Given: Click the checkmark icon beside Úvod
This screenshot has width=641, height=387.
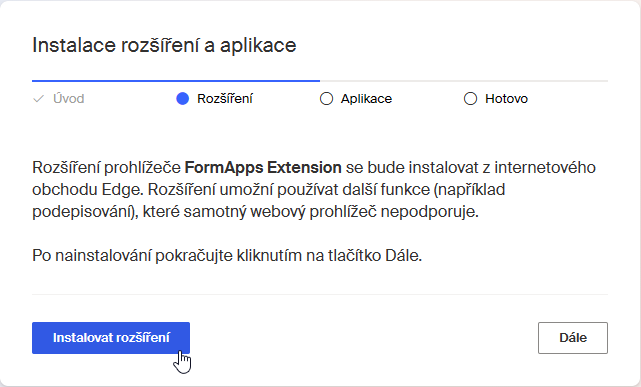Looking at the screenshot, I should click(38, 98).
